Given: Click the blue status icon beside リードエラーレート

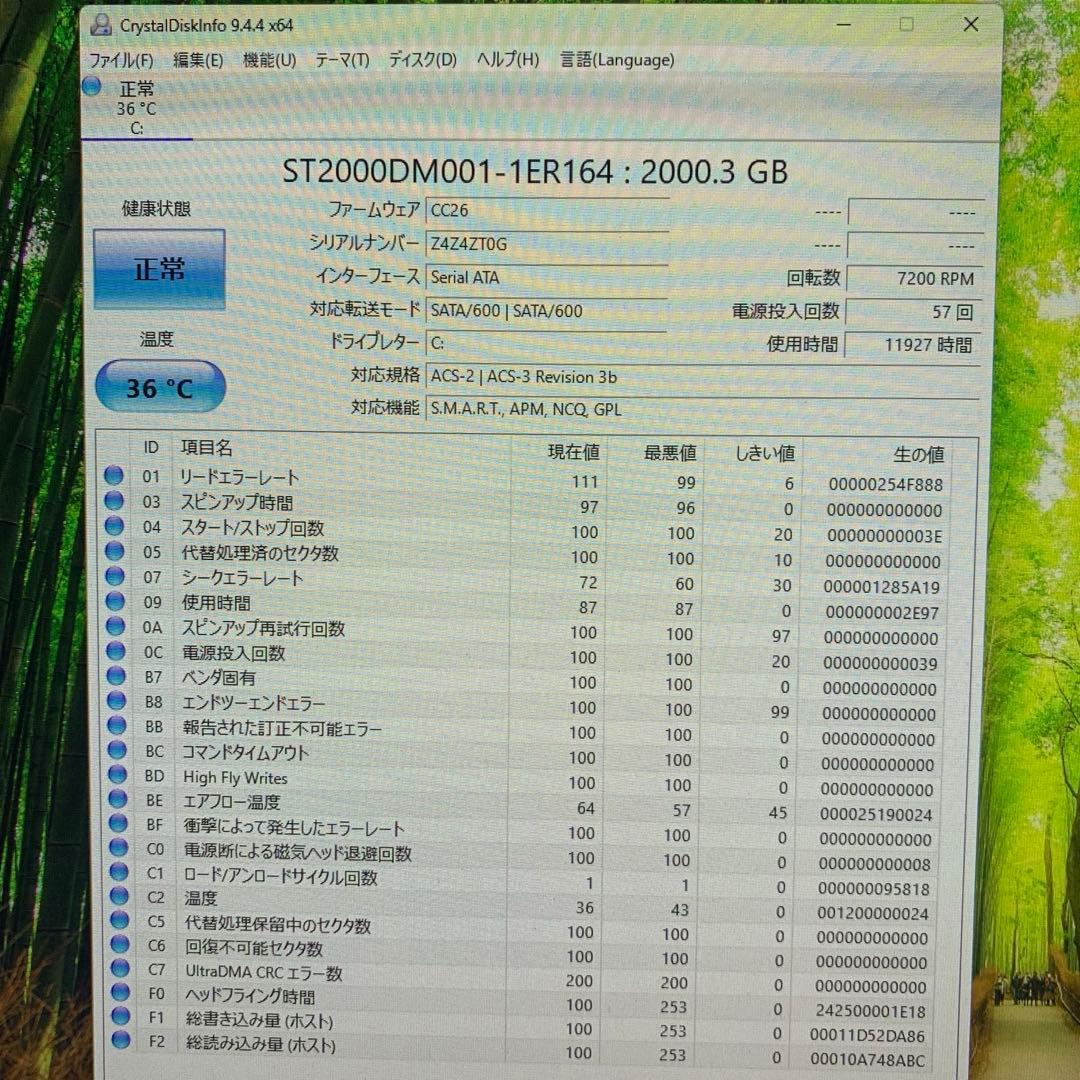Looking at the screenshot, I should tap(113, 477).
